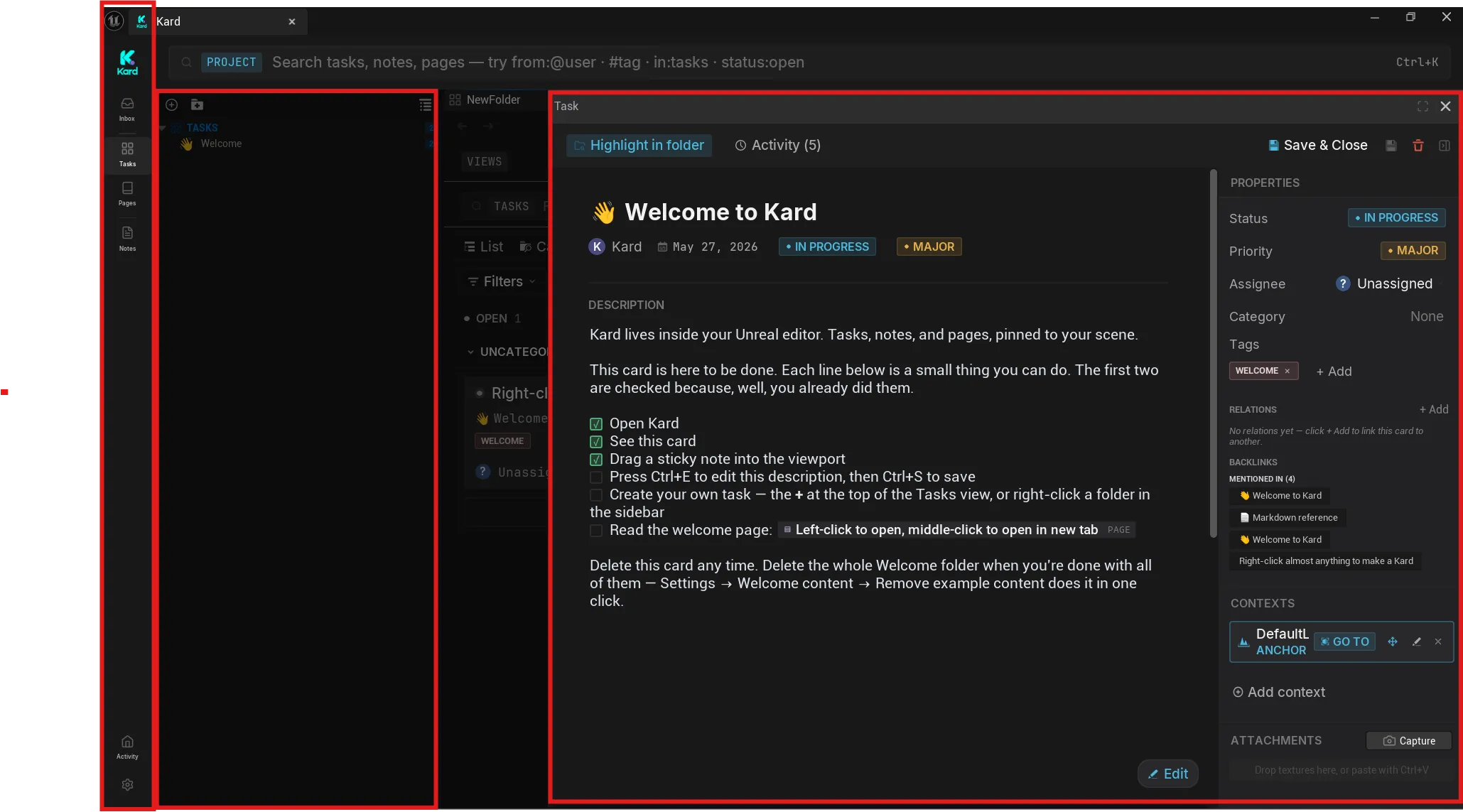Image resolution: width=1463 pixels, height=812 pixels.
Task: Open the Activity section in the sidebar
Action: (x=127, y=747)
